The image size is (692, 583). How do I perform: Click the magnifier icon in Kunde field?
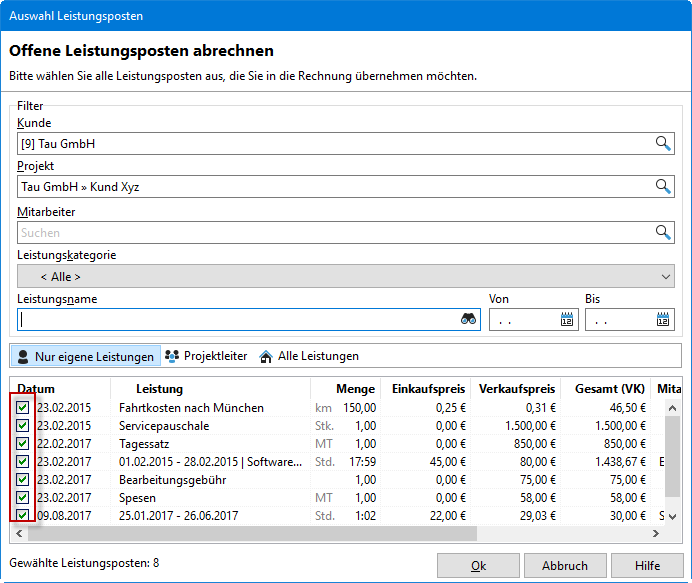[x=663, y=144]
